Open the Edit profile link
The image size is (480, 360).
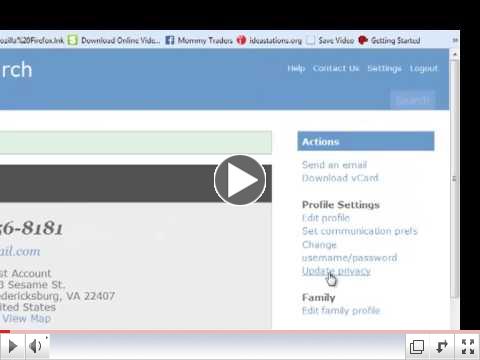[326, 218]
